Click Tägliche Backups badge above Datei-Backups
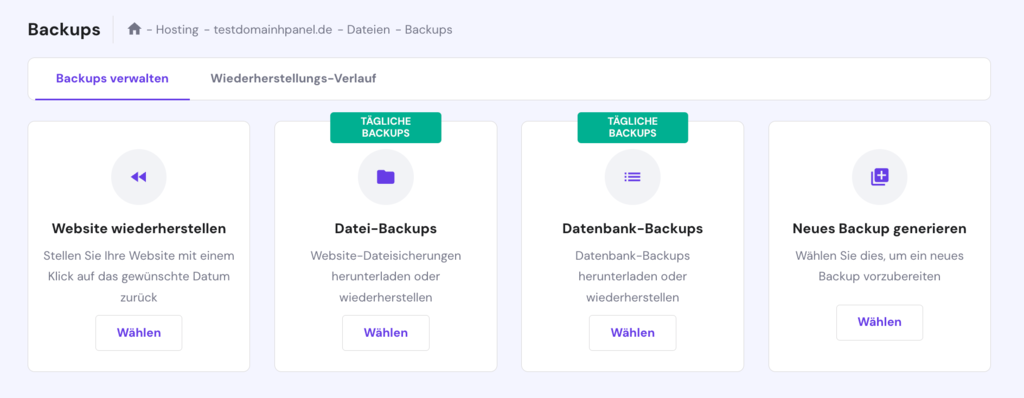The height and width of the screenshot is (398, 1024). point(386,127)
